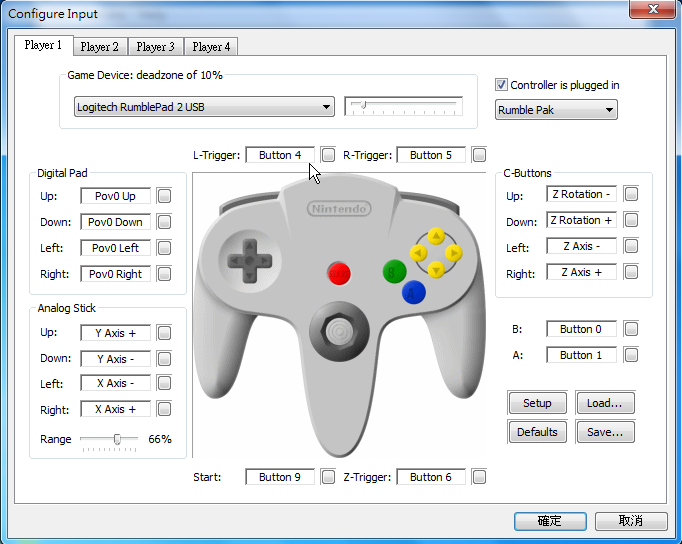Click the 'X Axis +' mapping field

(x=115, y=409)
